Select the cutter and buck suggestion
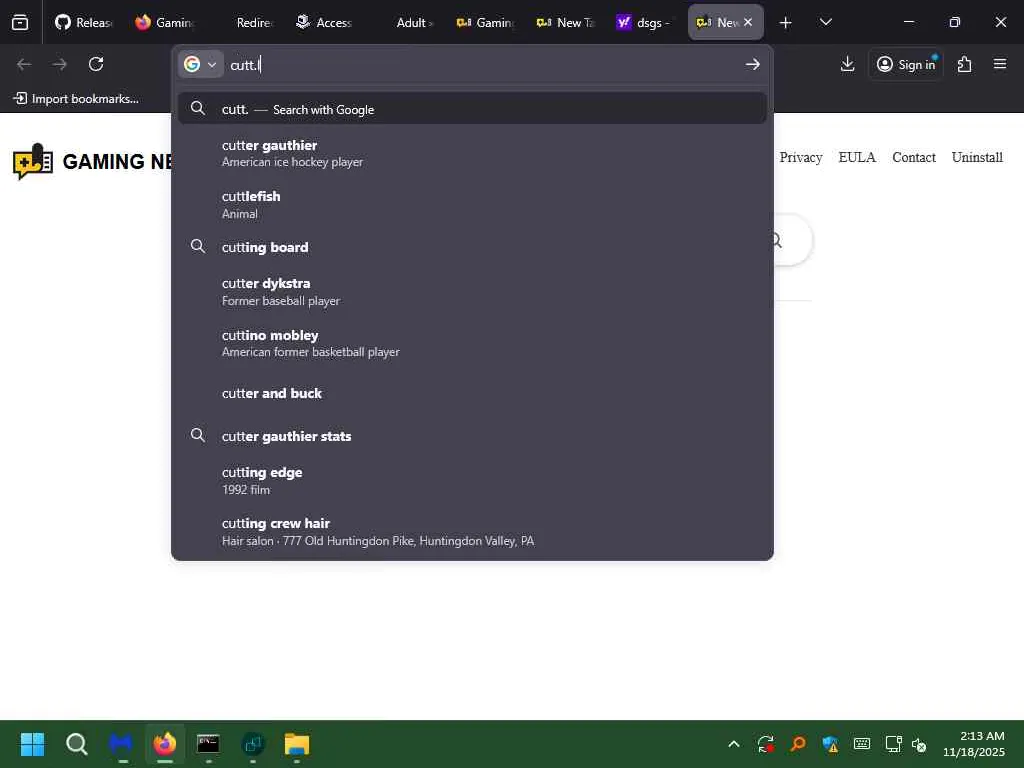The height and width of the screenshot is (768, 1024). 472,393
